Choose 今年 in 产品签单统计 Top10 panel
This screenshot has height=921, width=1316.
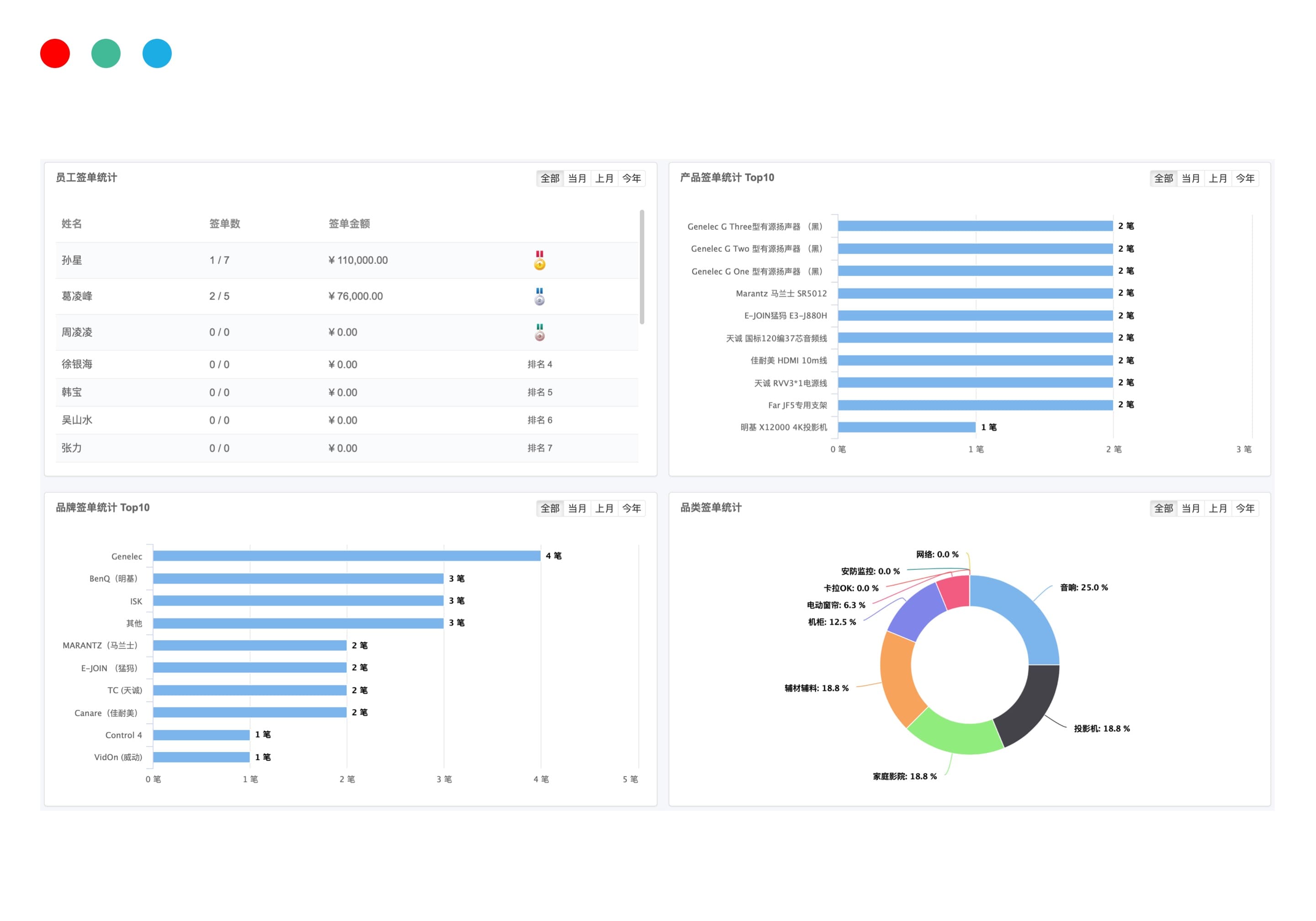pos(1245,178)
